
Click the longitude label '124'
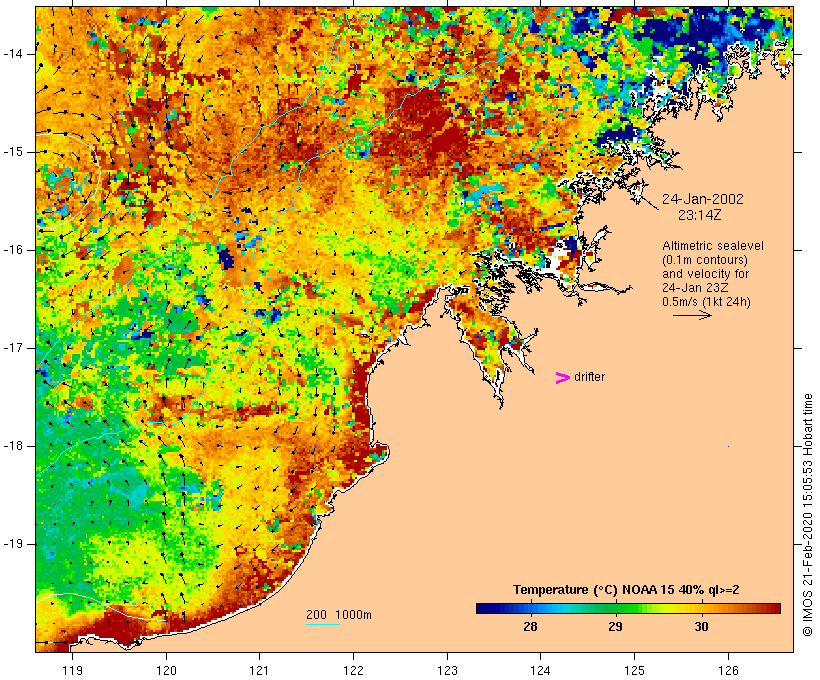point(541,671)
